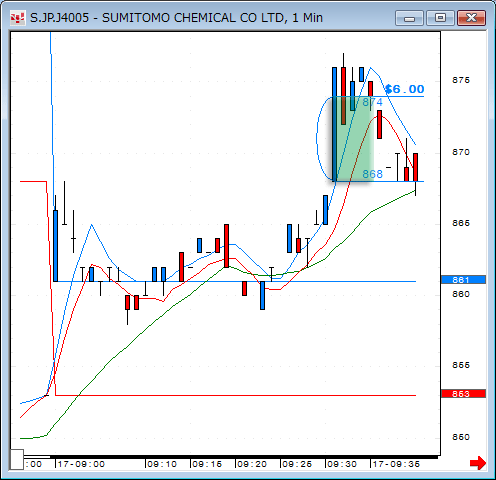Click the horizontal scrollbar below the chart
This screenshot has width=496, height=480.
coord(231,457)
